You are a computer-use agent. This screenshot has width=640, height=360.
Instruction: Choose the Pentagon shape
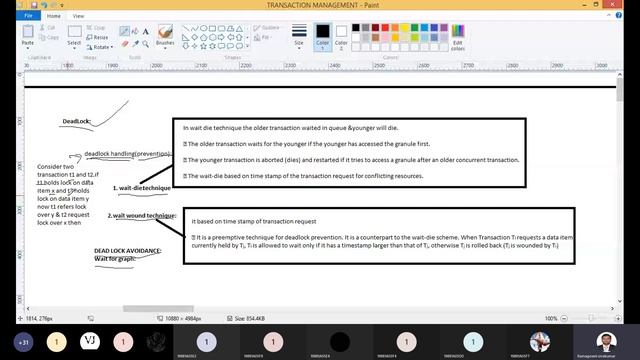pyautogui.click(x=204, y=38)
